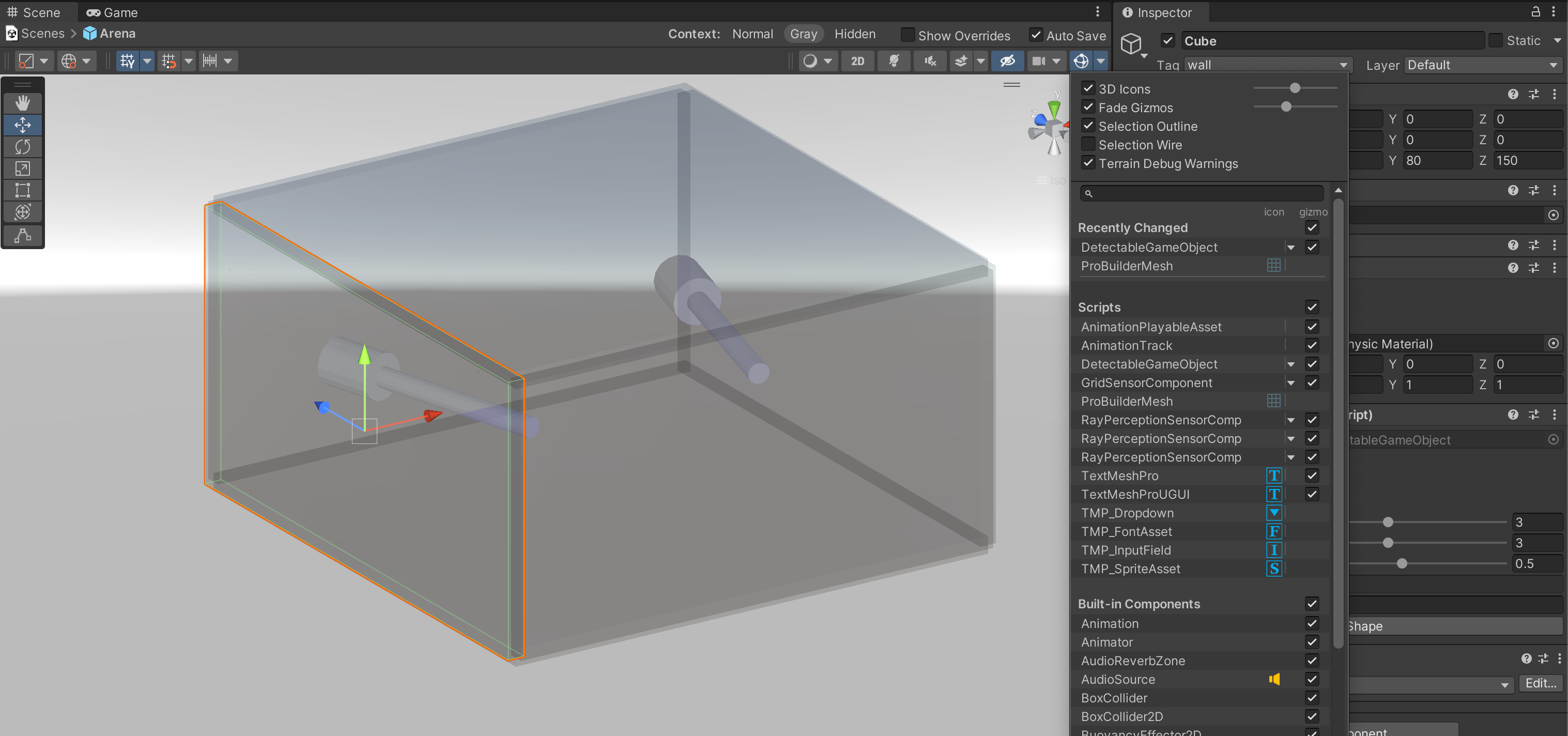Adjust the Fade Gizmos slider
This screenshot has height=736, width=1568.
pos(1286,107)
